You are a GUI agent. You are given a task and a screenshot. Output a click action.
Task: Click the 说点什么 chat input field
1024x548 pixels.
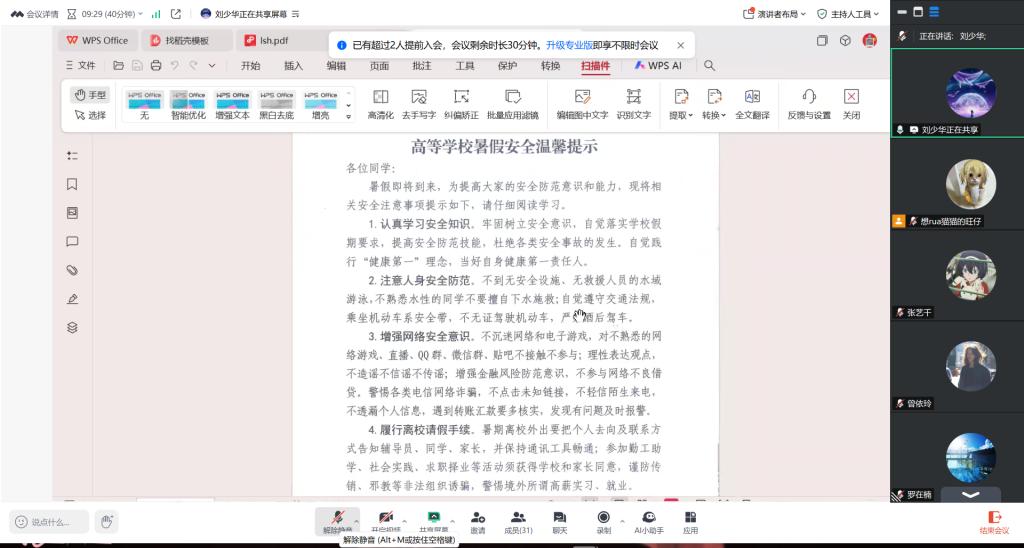coord(48,521)
